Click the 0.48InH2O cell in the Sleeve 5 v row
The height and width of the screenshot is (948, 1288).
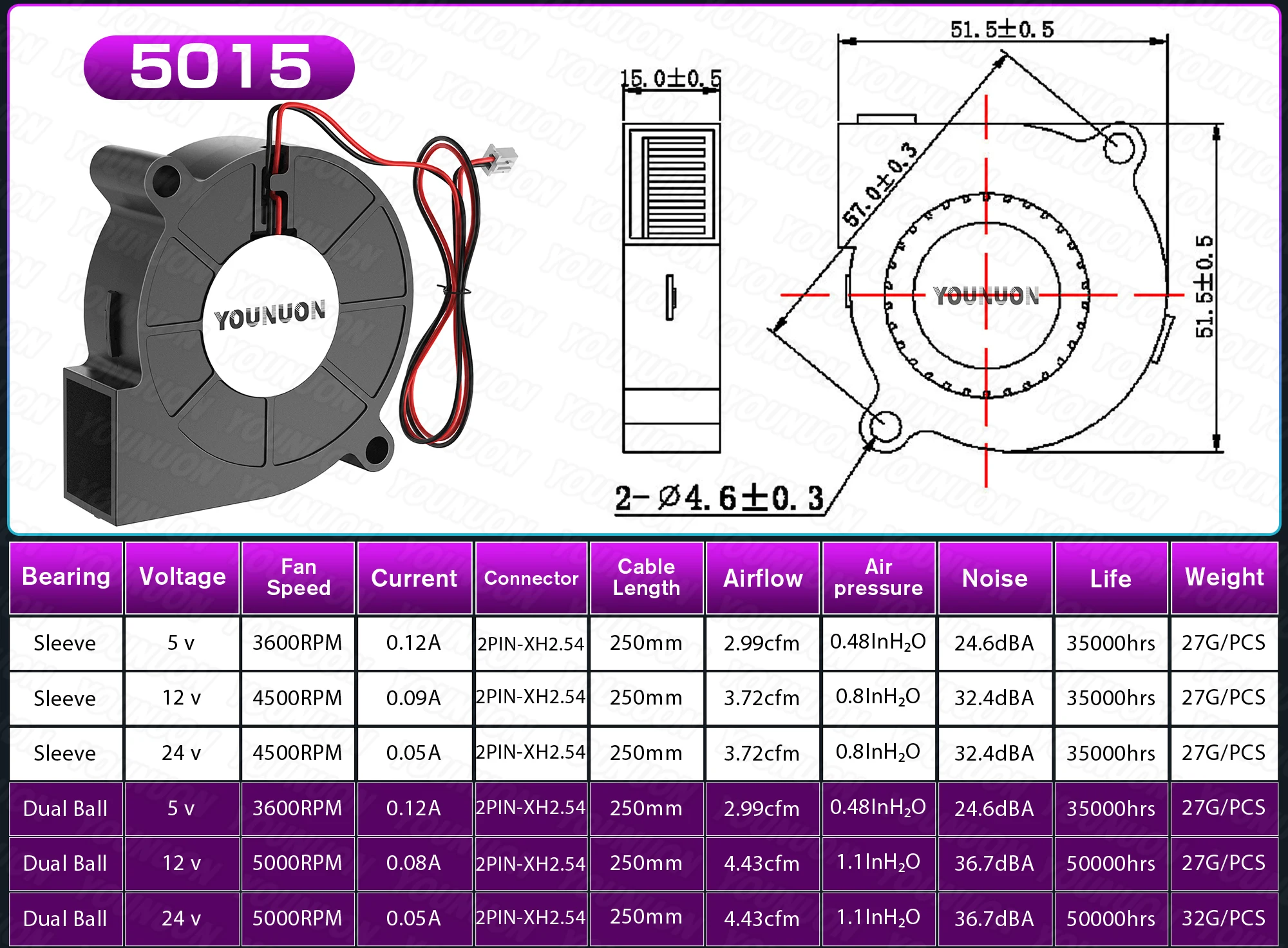[877, 642]
